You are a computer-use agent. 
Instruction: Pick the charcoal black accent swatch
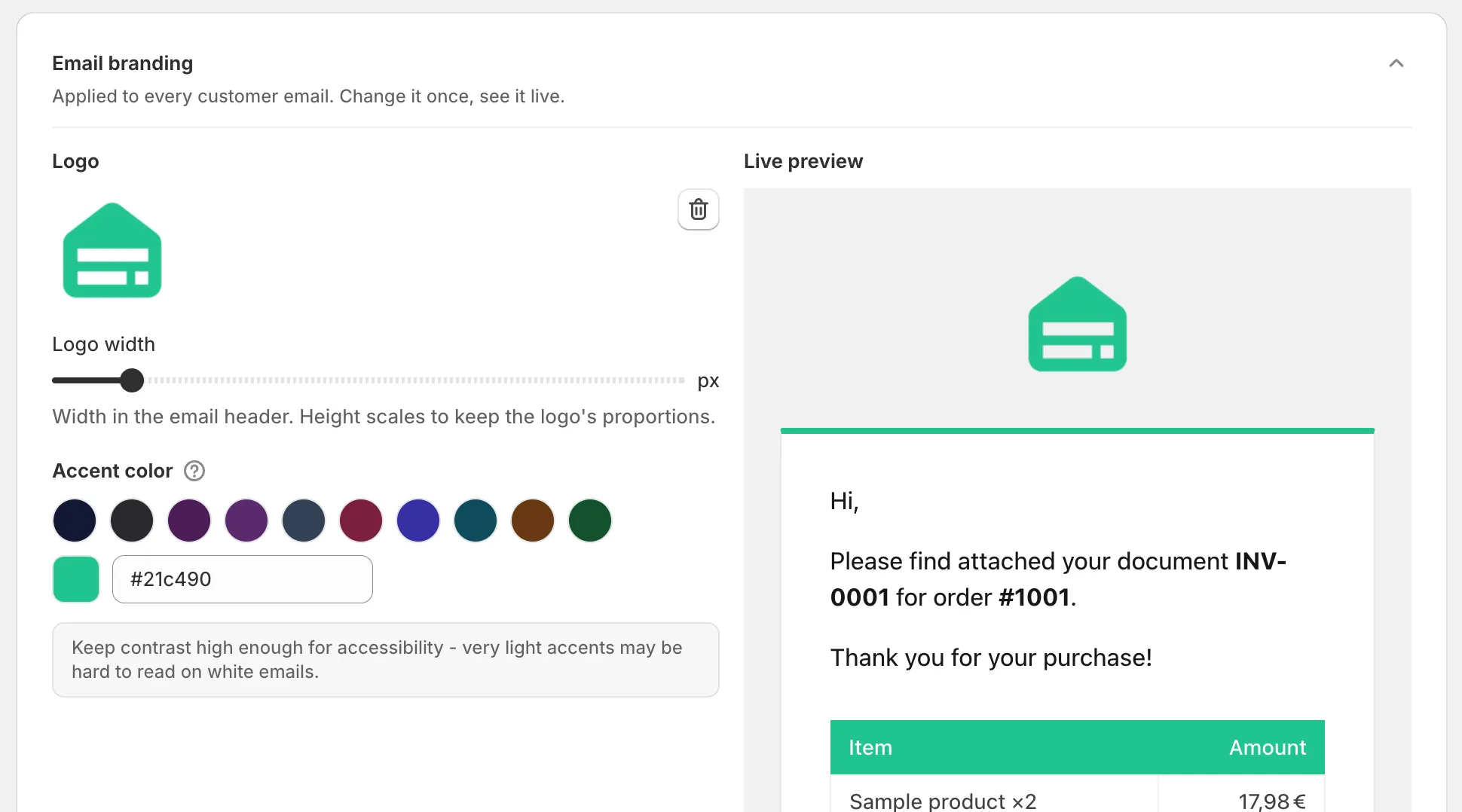coord(132,520)
